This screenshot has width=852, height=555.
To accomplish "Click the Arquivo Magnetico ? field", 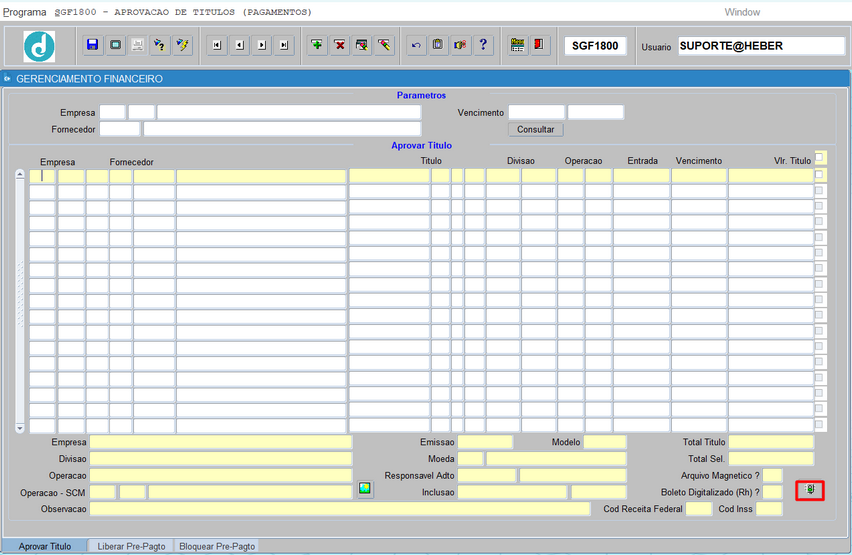I will point(773,476).
